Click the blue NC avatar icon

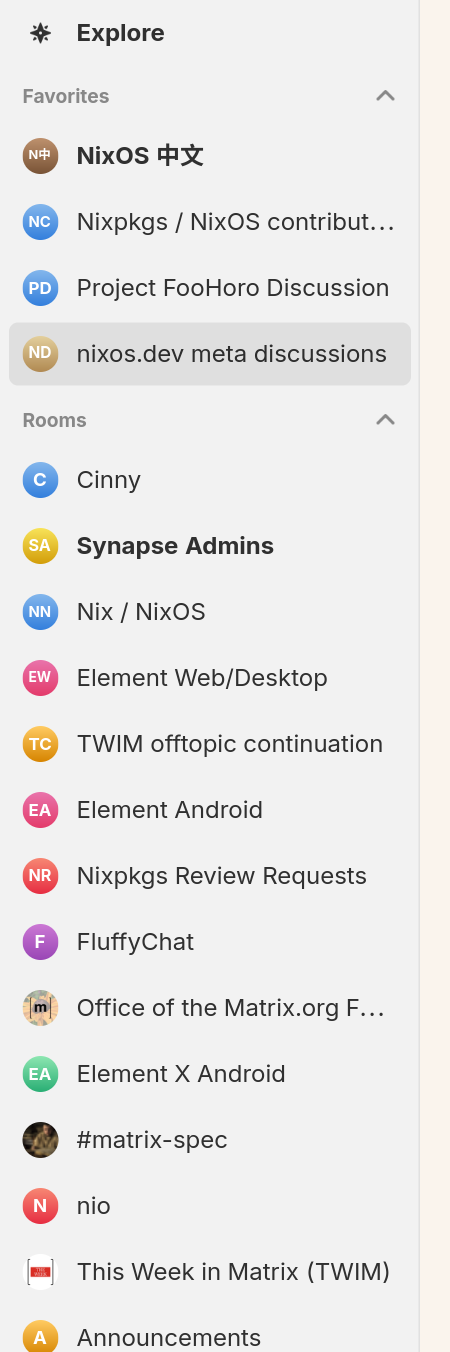click(x=40, y=222)
